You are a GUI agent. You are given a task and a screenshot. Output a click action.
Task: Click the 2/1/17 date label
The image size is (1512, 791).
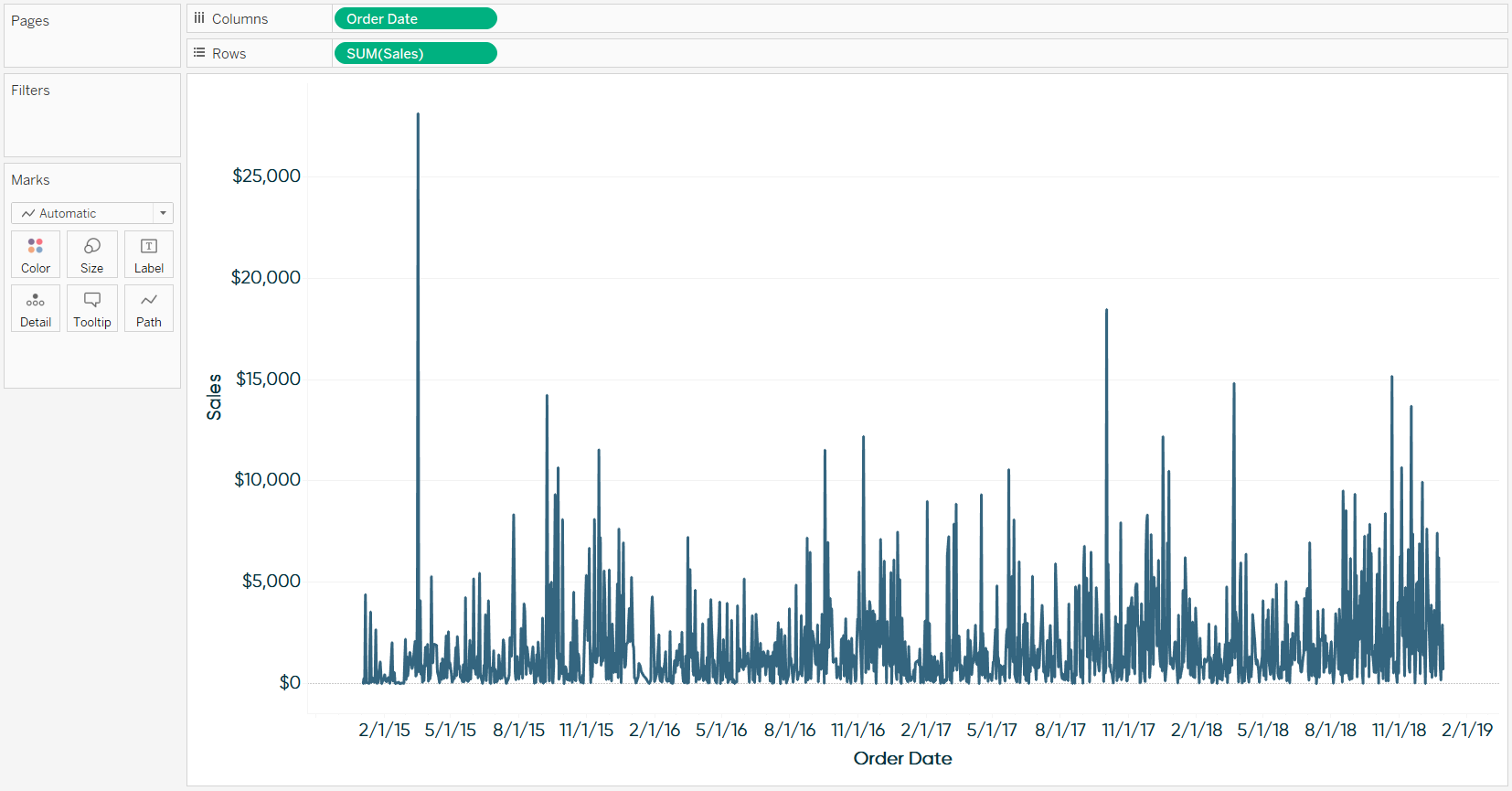click(926, 730)
